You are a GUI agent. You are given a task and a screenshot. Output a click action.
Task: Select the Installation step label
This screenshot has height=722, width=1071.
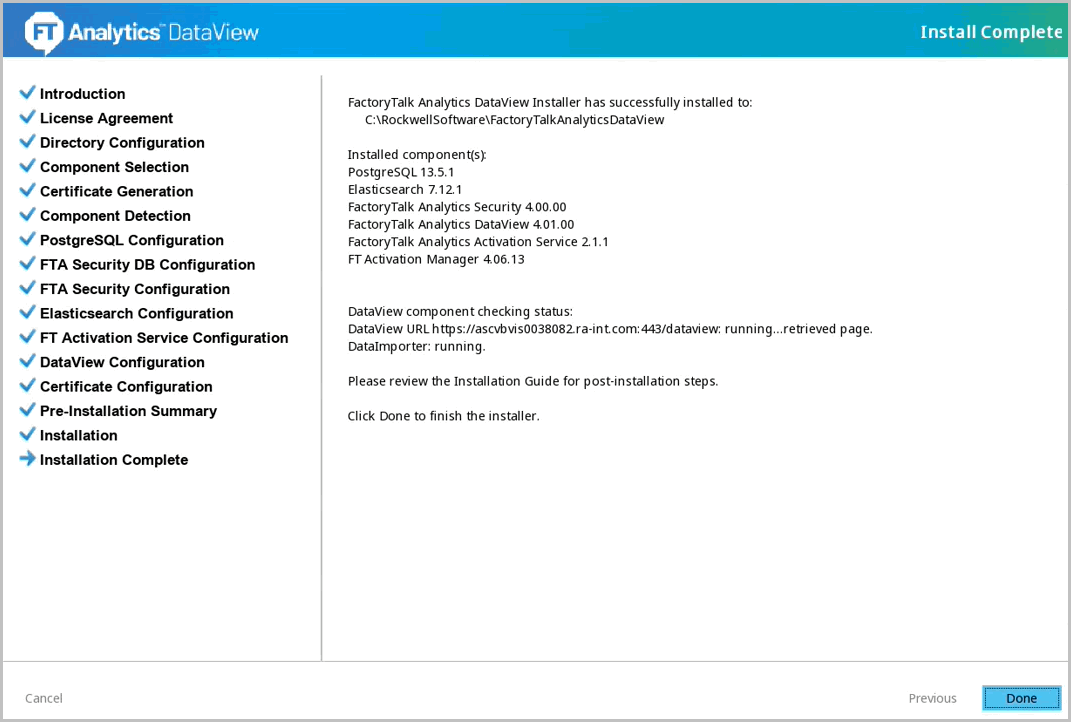[x=79, y=435]
